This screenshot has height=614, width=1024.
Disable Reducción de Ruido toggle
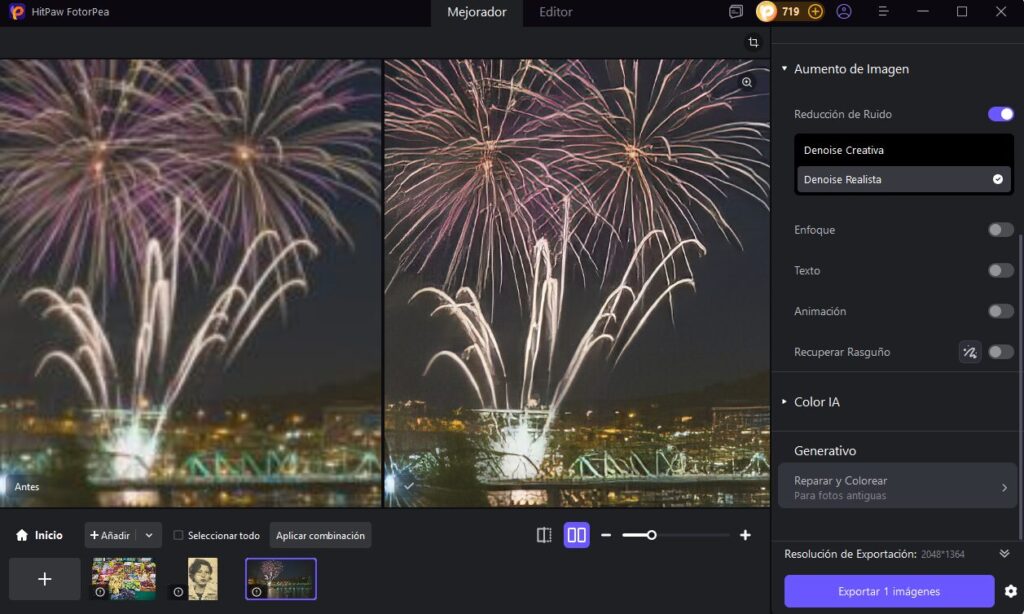pos(999,114)
